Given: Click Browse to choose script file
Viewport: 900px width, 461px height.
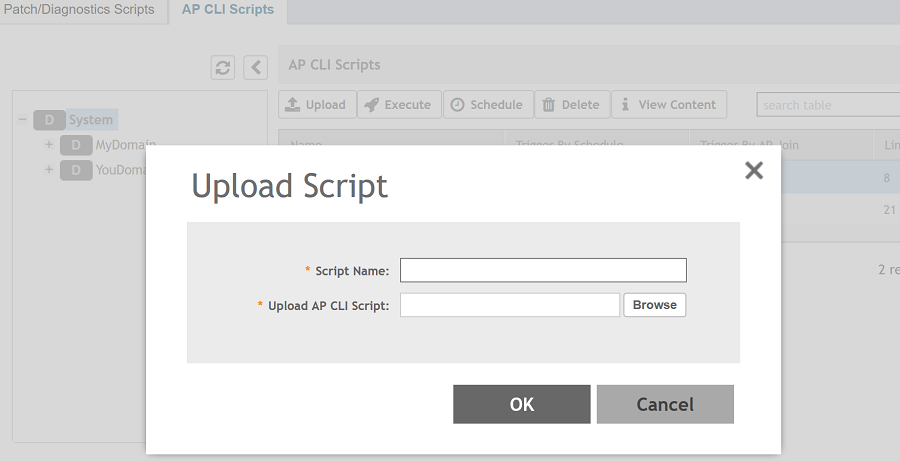Looking at the screenshot, I should tap(654, 305).
